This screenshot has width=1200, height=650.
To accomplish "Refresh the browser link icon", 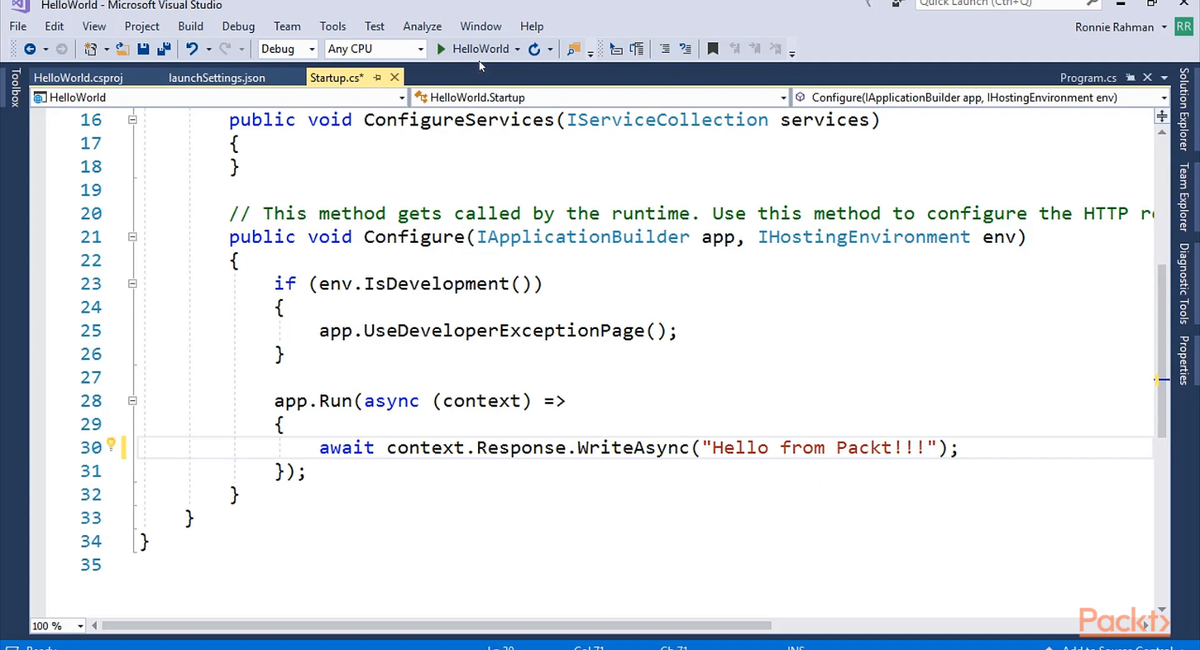I will (534, 49).
